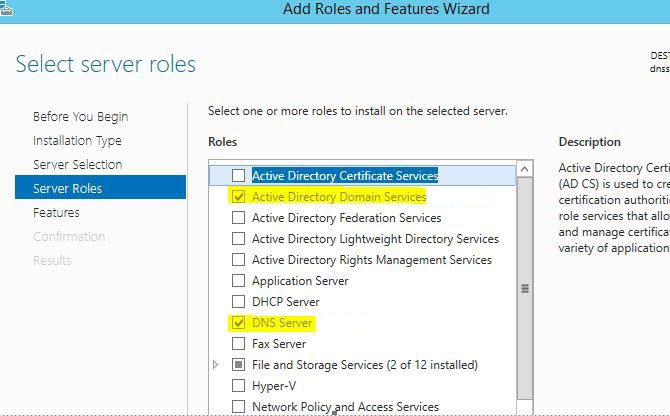Tick Active Directory Lightweight Directory Services
The width and height of the screenshot is (670, 416).
click(x=238, y=238)
